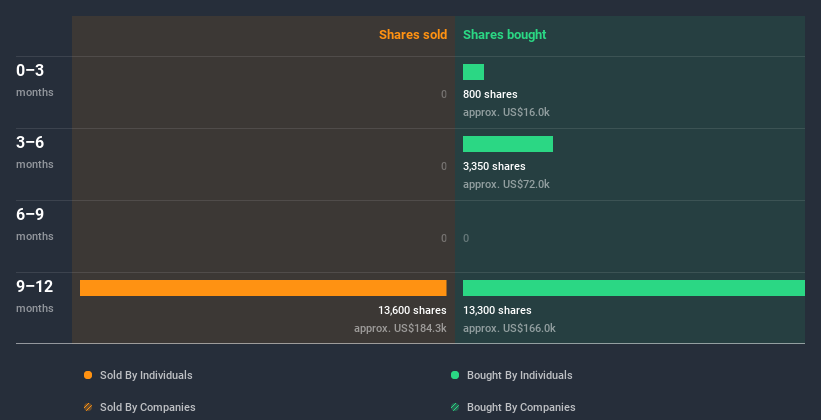Select the Shares sold column header
The image size is (821, 420).
pyautogui.click(x=412, y=35)
